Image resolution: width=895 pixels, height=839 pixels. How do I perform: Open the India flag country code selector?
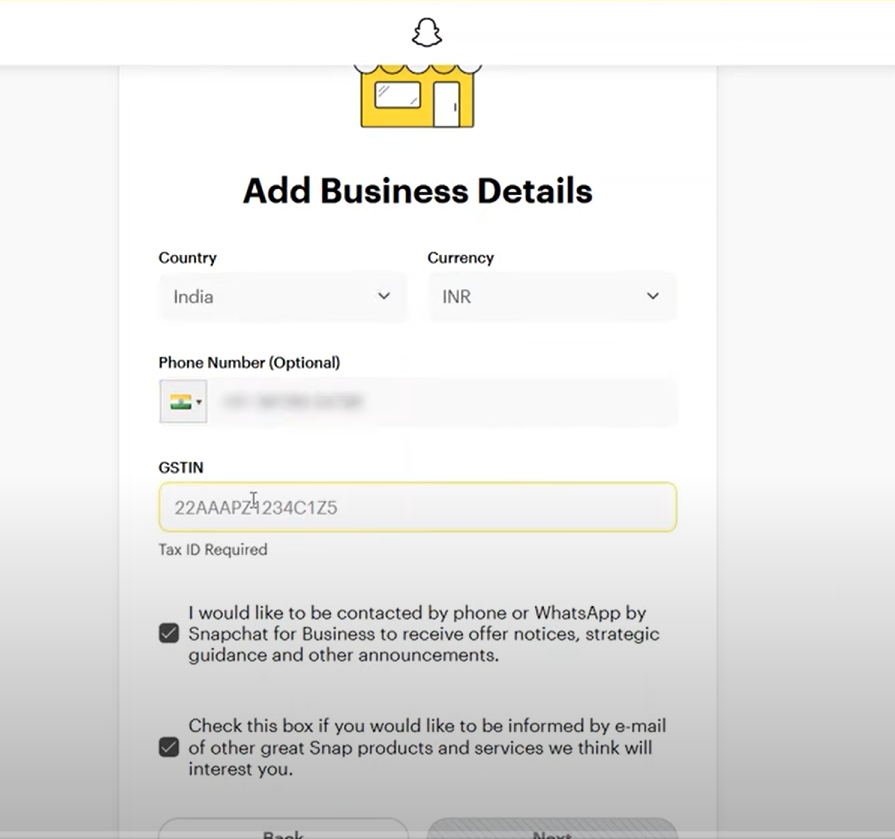coord(184,402)
